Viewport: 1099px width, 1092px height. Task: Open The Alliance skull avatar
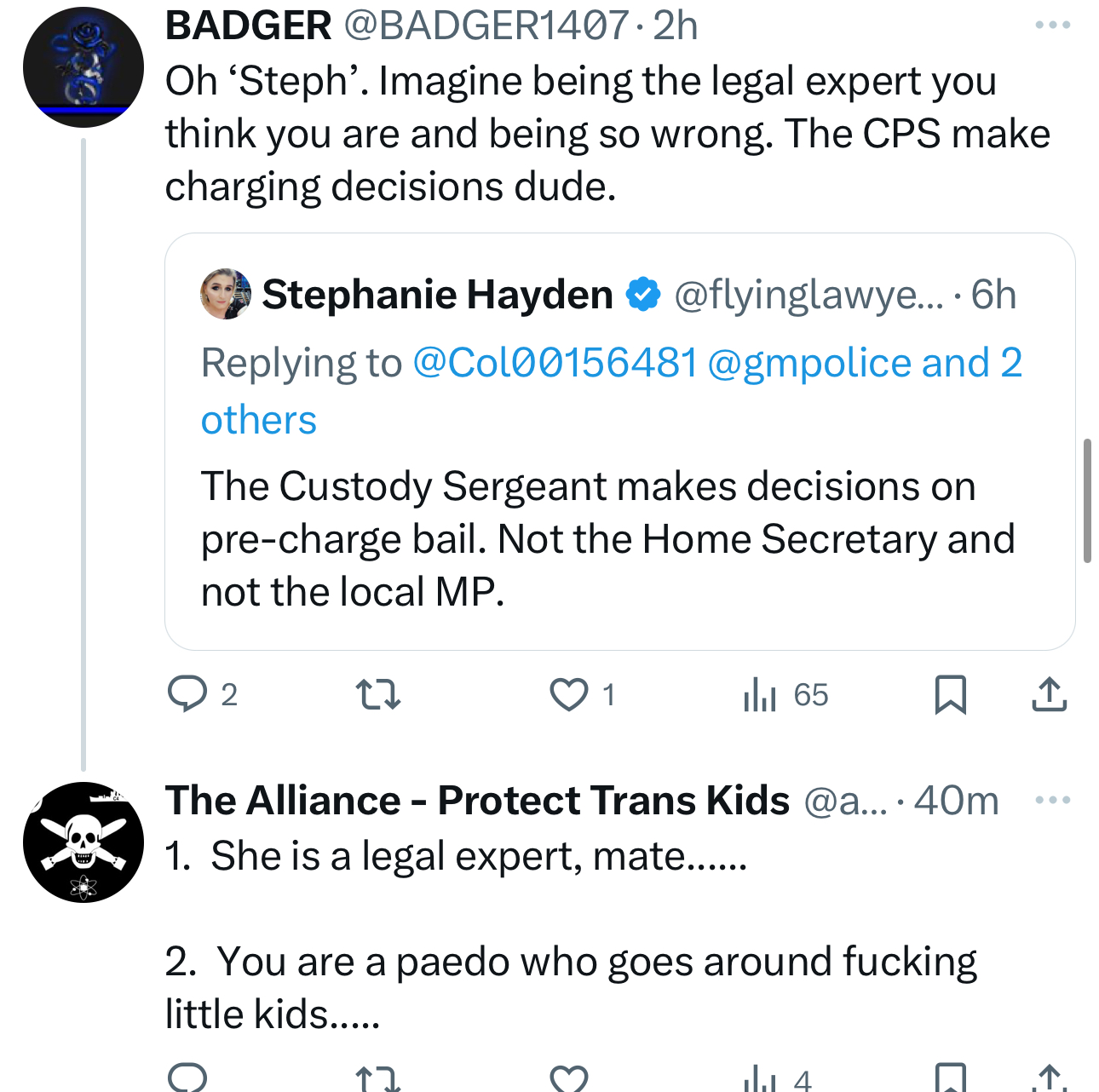(83, 842)
